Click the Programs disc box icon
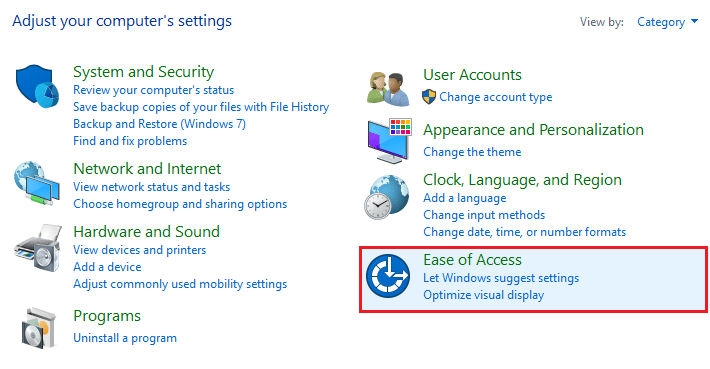This screenshot has width=710, height=369. [x=39, y=328]
